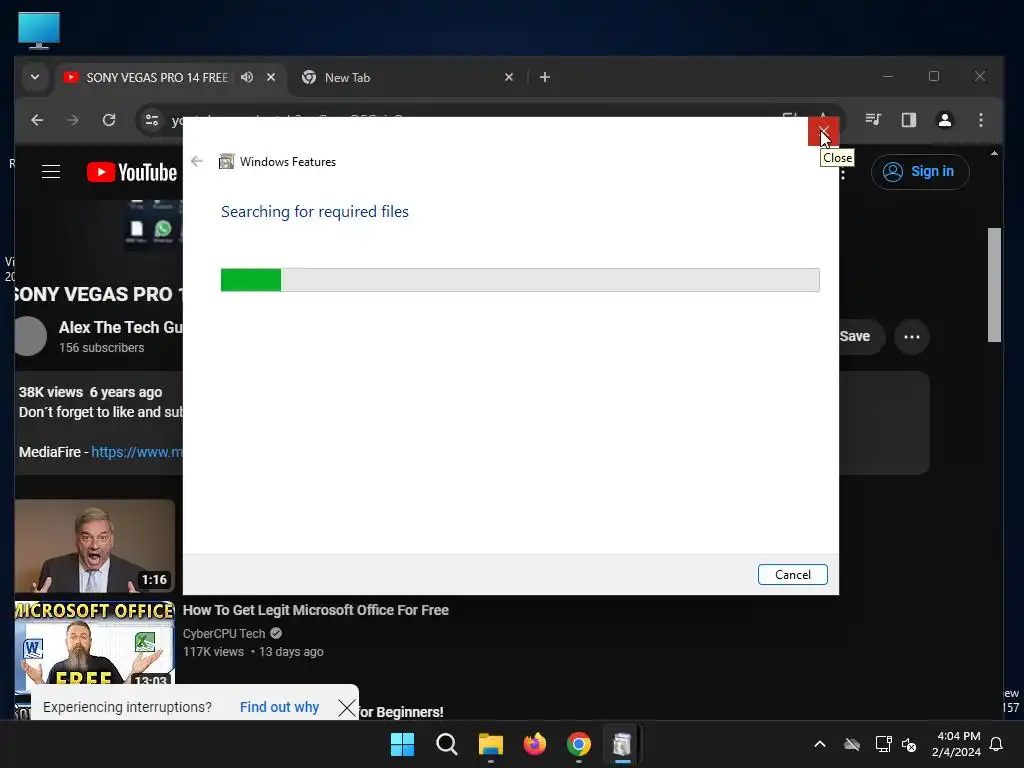This screenshot has width=1024, height=768.
Task: Open Chrome media controls icon
Action: pyautogui.click(x=872, y=120)
